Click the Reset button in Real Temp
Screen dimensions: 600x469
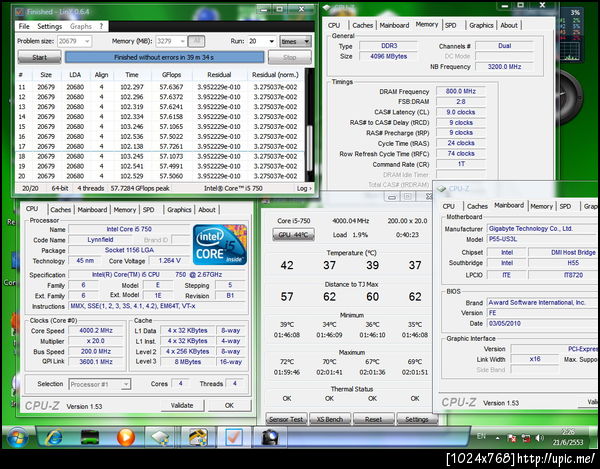pos(373,419)
